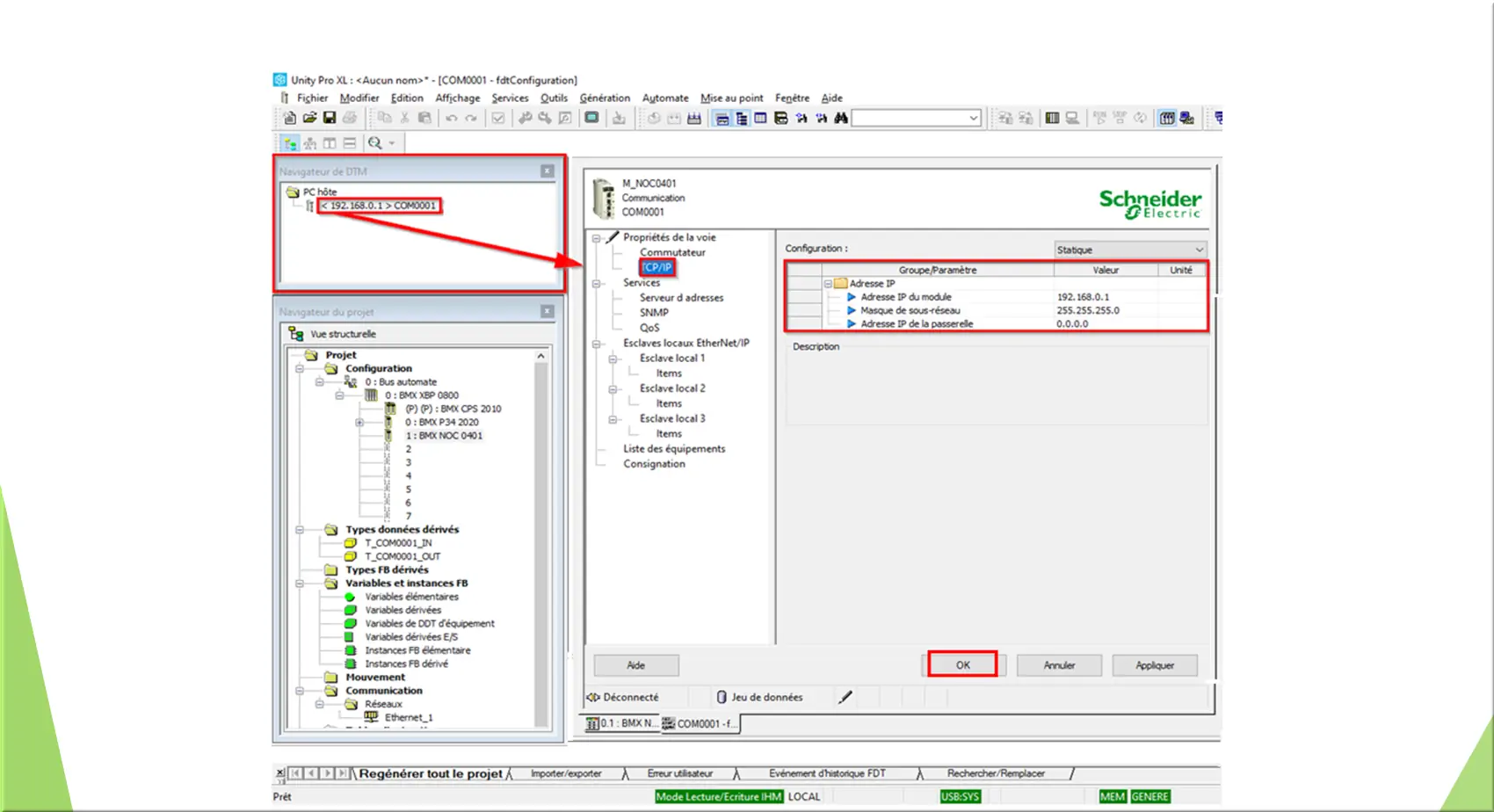Viewport: 1494px width, 812px height.
Task: Select the structural view icon in second toolbar
Action: (x=290, y=143)
